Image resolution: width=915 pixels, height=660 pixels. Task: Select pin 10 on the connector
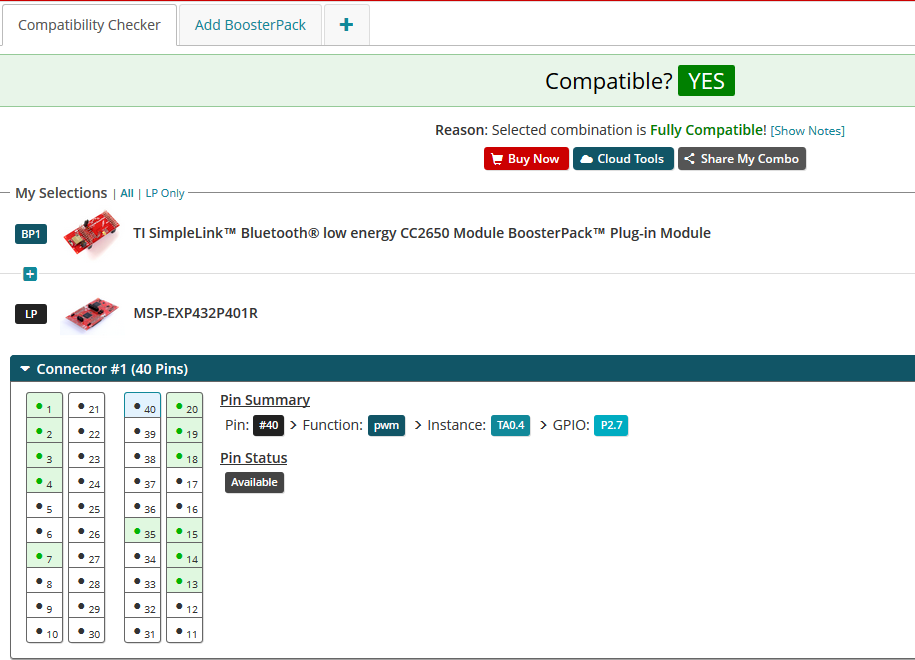coord(44,631)
